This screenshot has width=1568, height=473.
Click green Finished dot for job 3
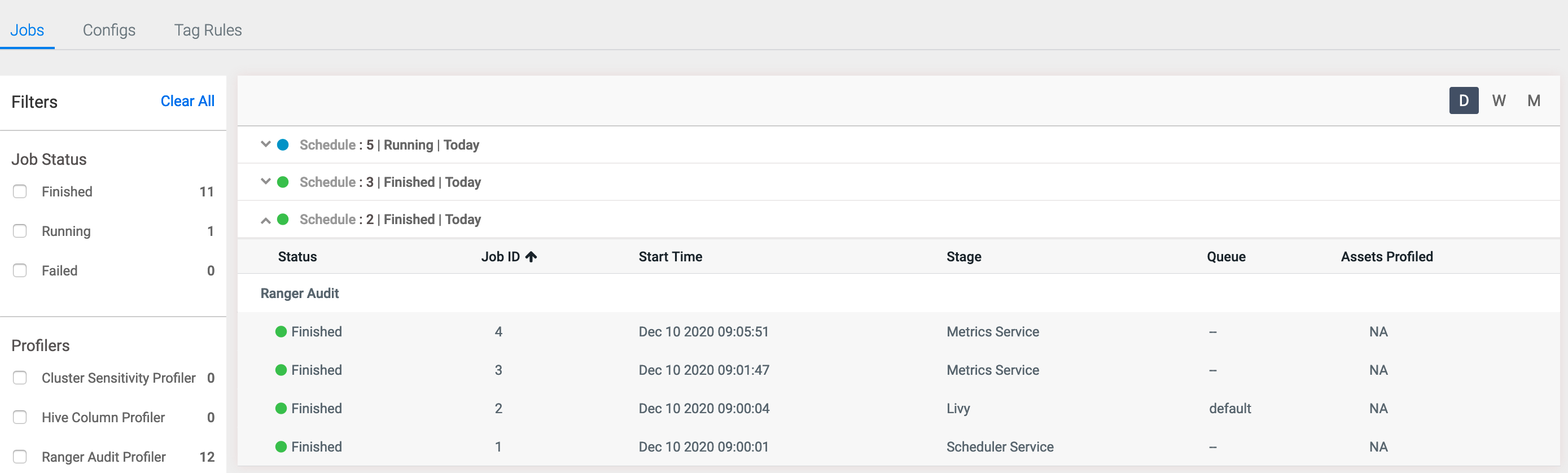click(x=281, y=370)
